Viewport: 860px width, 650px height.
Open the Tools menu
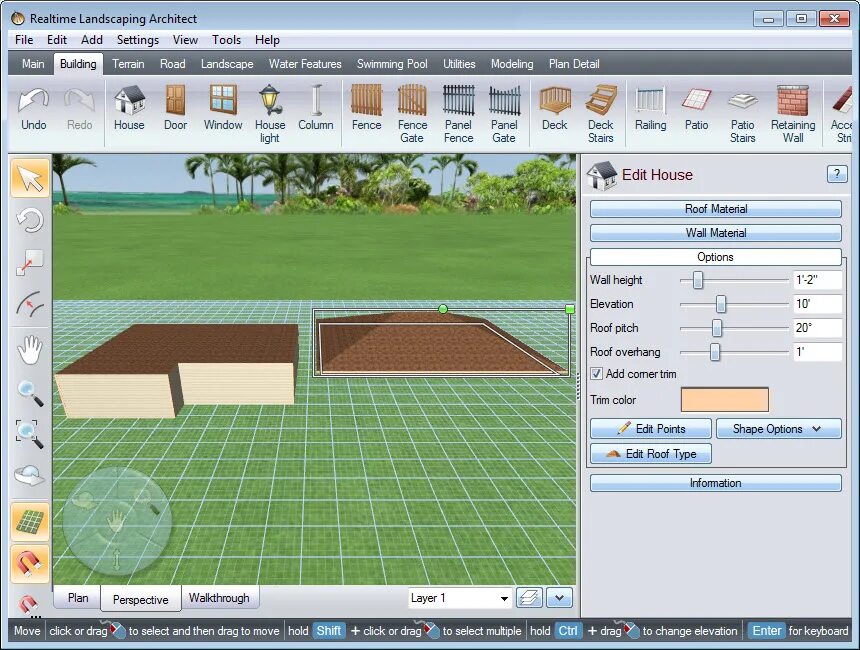[227, 40]
